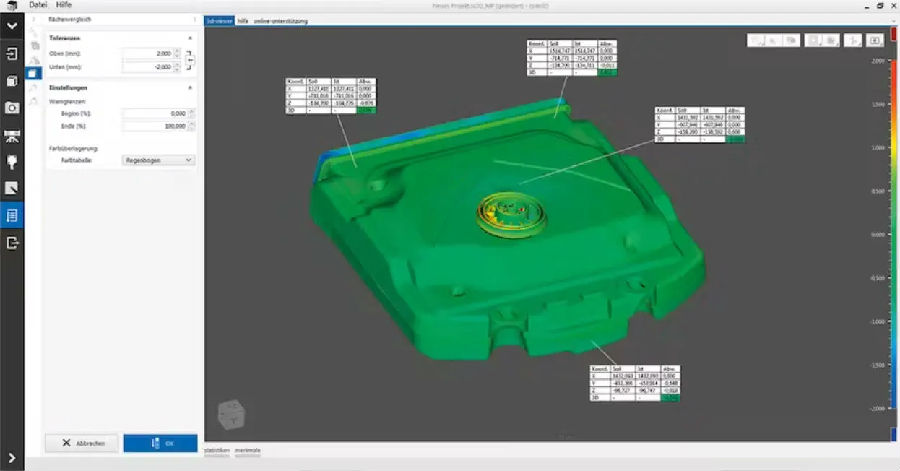900x471 pixels.
Task: Open the Datei menu
Action: pyautogui.click(x=38, y=5)
